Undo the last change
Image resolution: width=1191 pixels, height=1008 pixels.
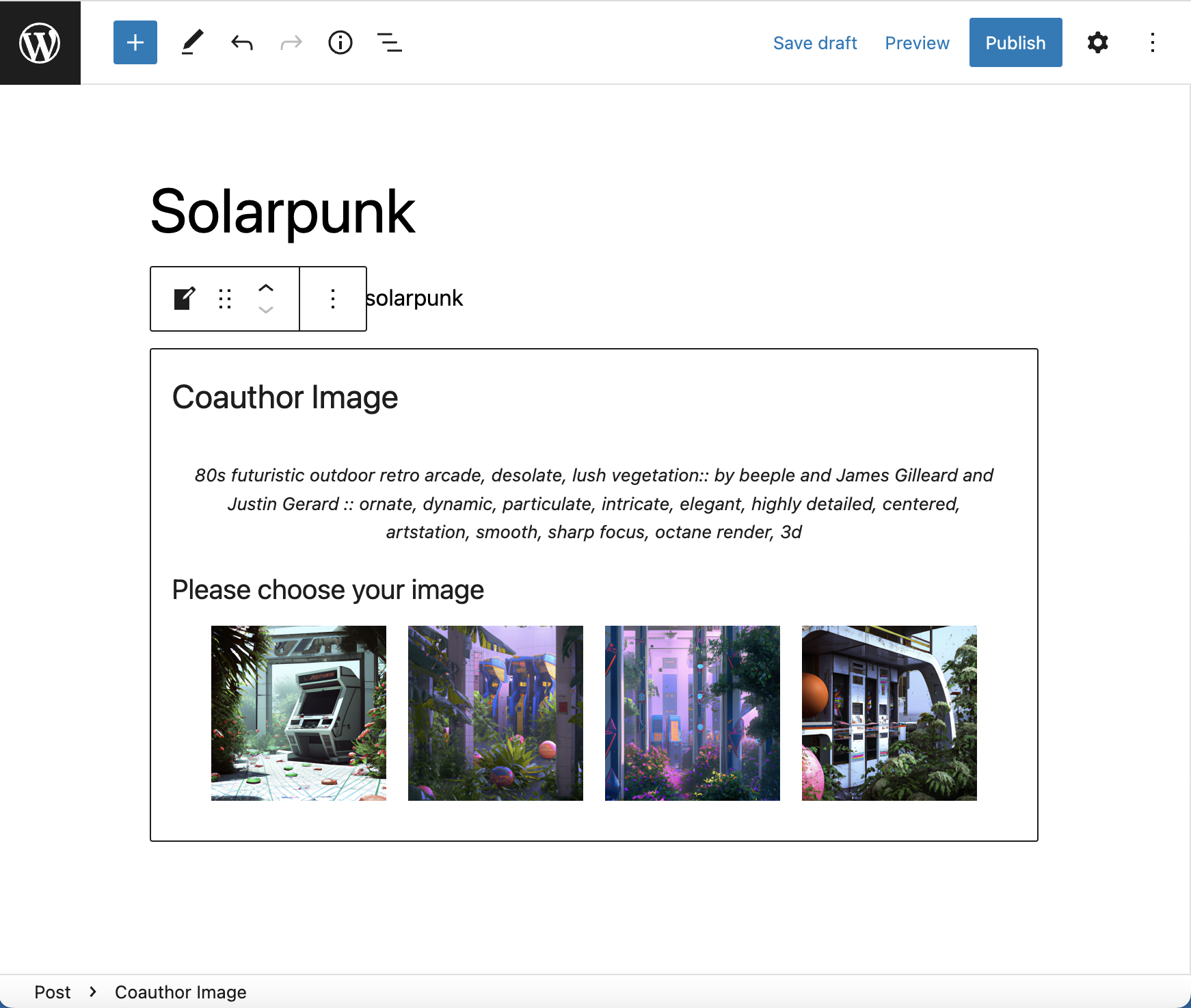pyautogui.click(x=242, y=42)
